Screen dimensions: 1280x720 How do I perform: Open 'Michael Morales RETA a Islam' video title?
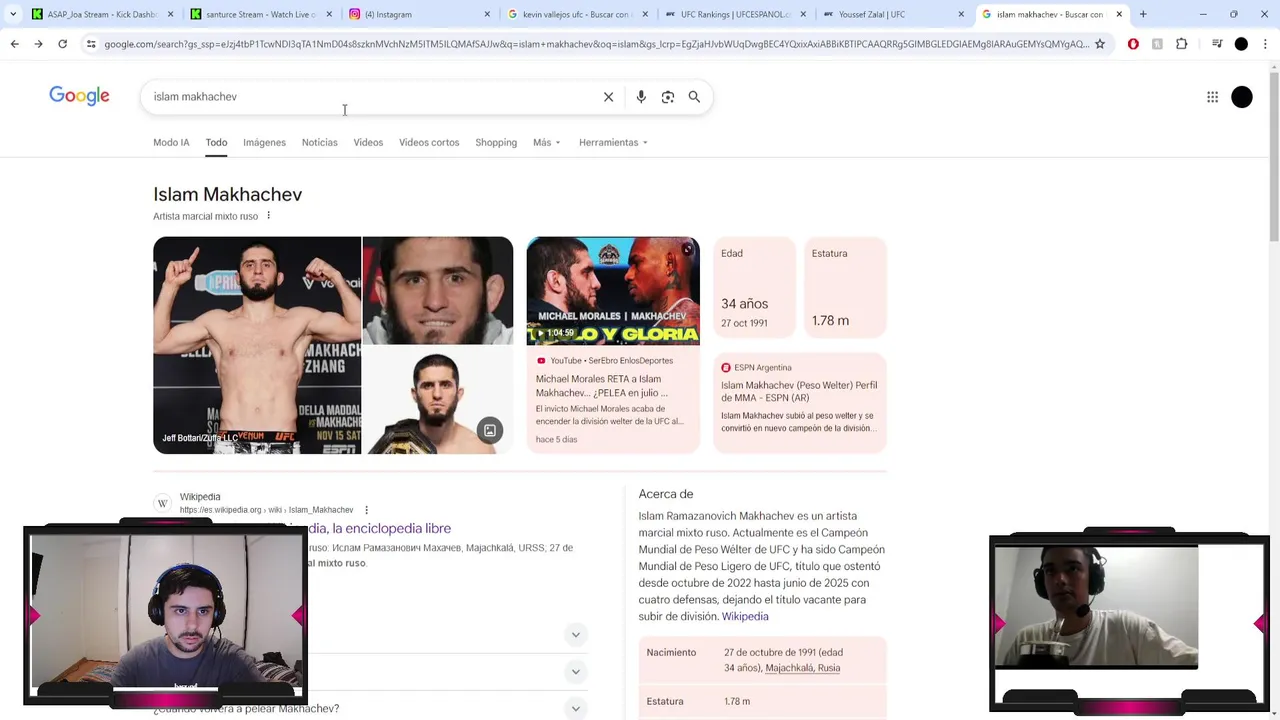(601, 386)
